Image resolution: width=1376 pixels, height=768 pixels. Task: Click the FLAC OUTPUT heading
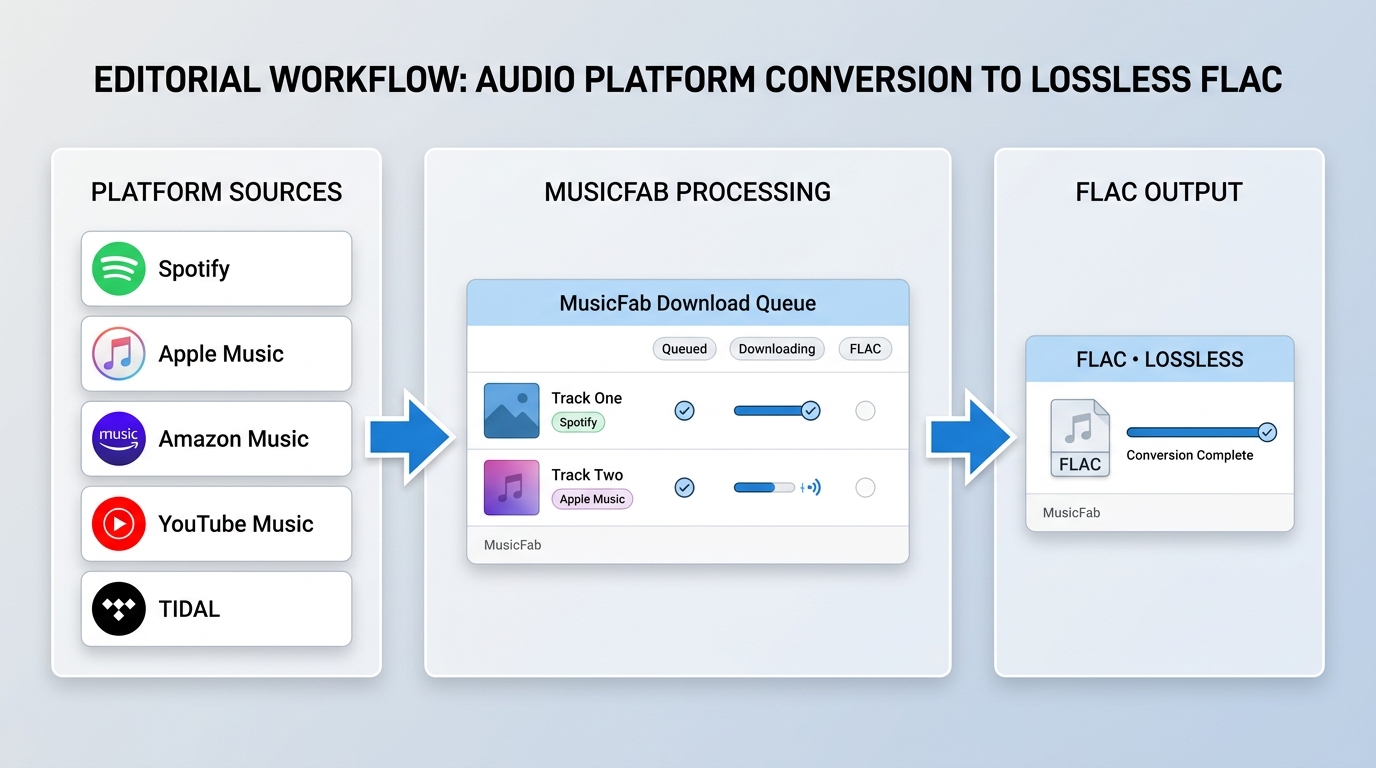point(1159,192)
